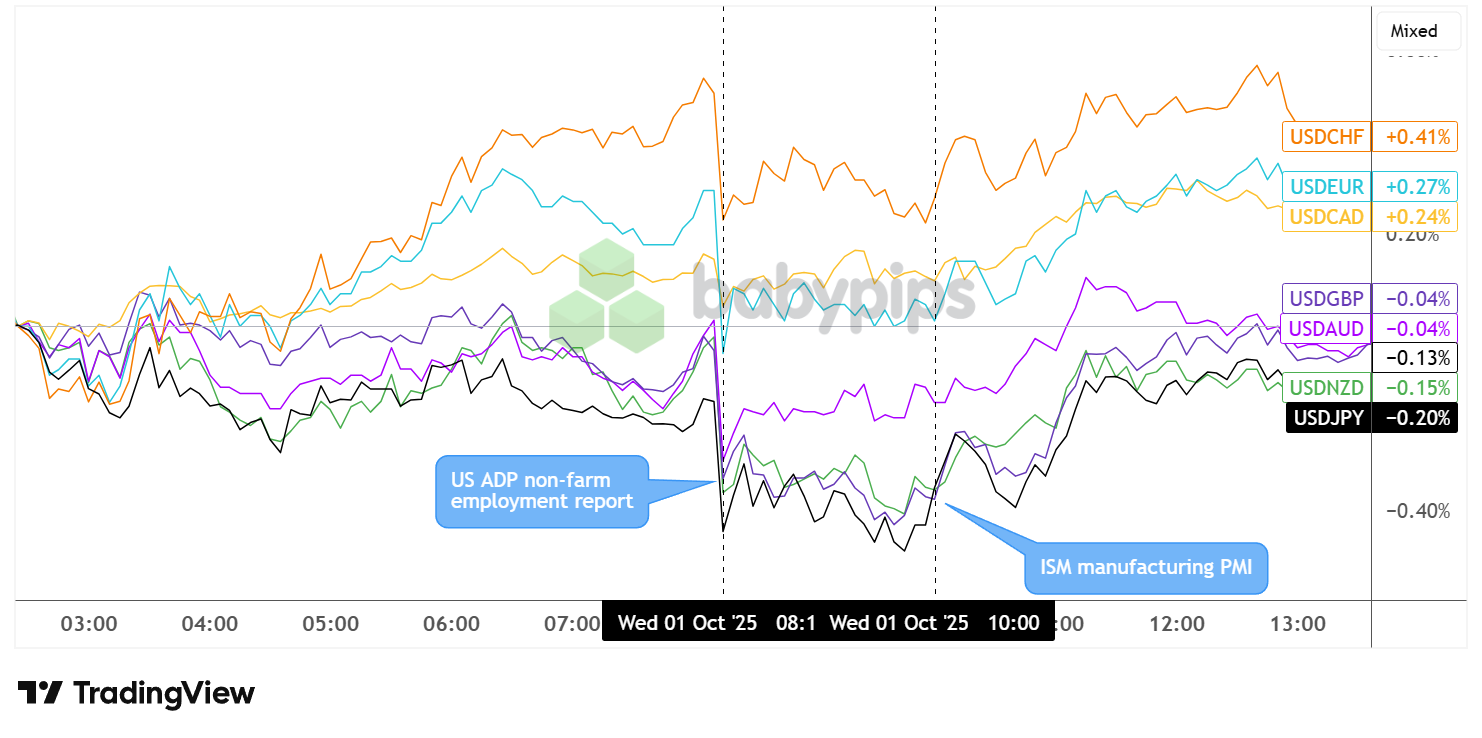Click the US ADP non-farm employment callout
1482x738 pixels.
pos(542,491)
